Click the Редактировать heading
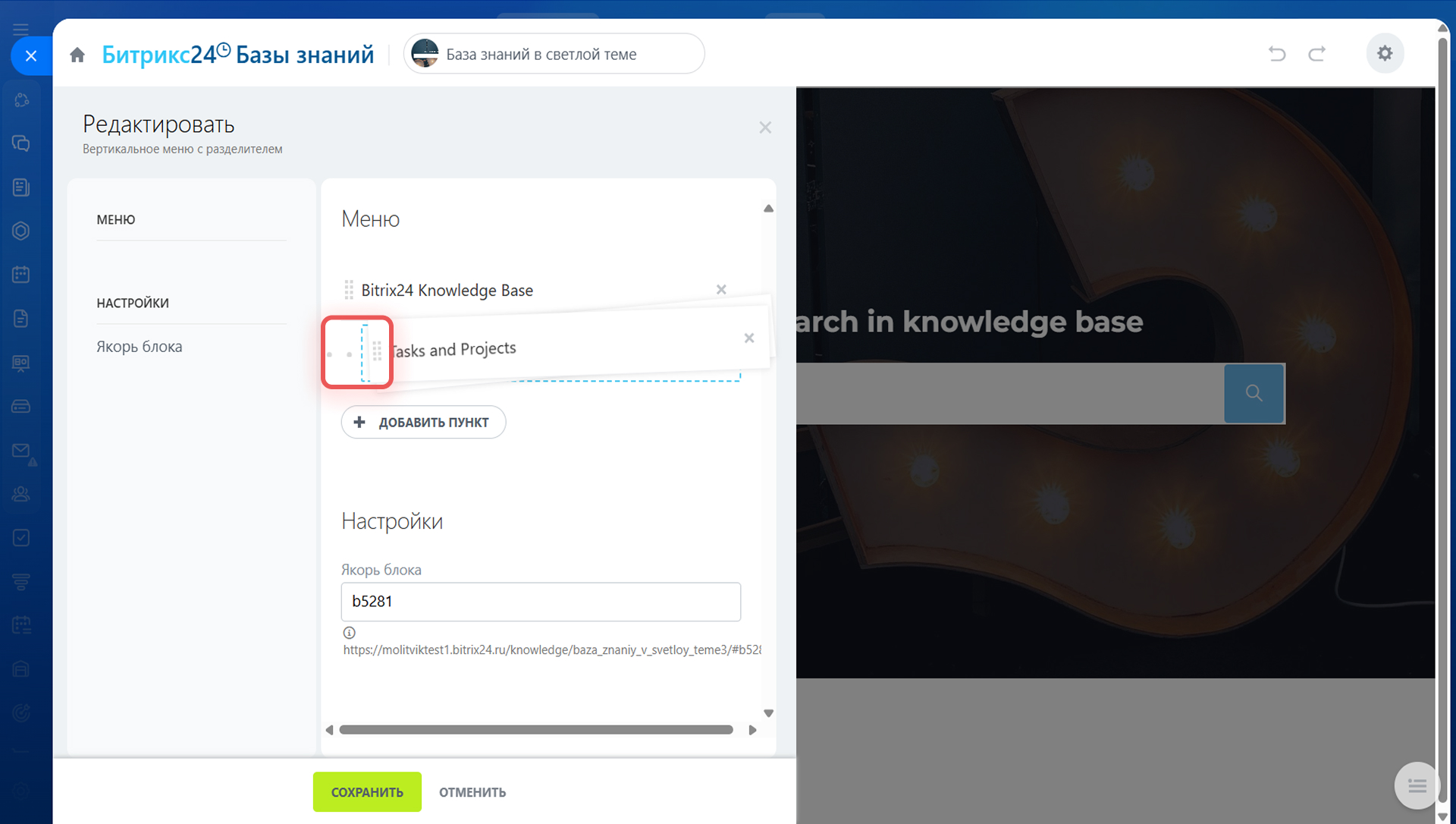The height and width of the screenshot is (824, 1456). 158,124
